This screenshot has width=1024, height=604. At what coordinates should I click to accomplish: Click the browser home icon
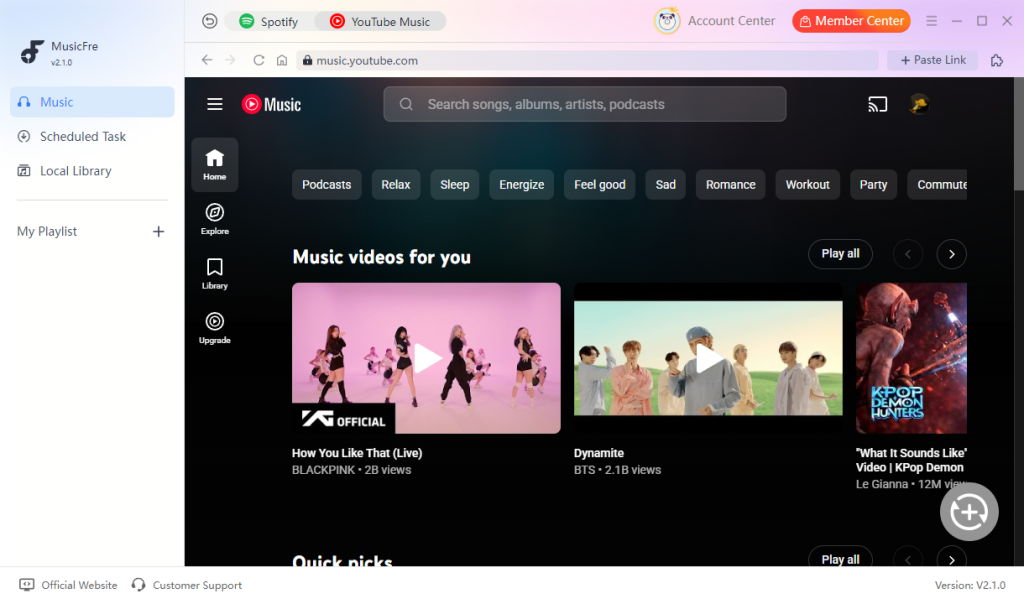(x=281, y=60)
